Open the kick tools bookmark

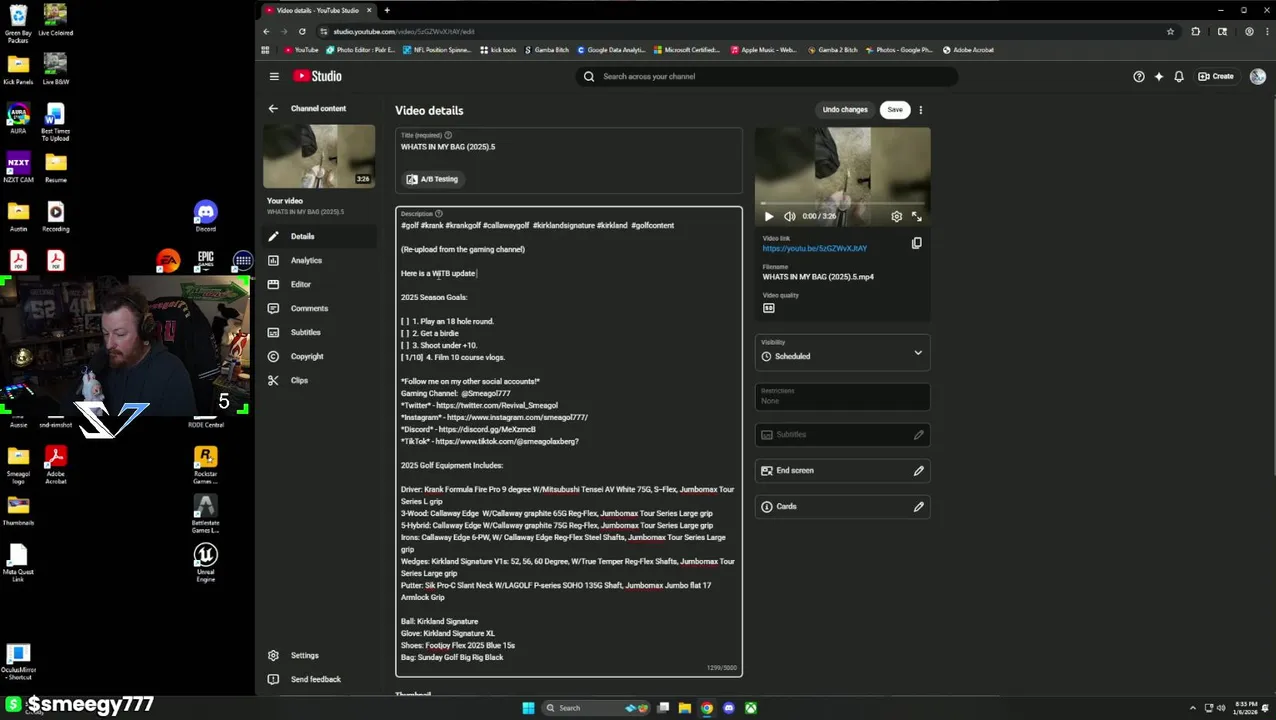pos(498,50)
